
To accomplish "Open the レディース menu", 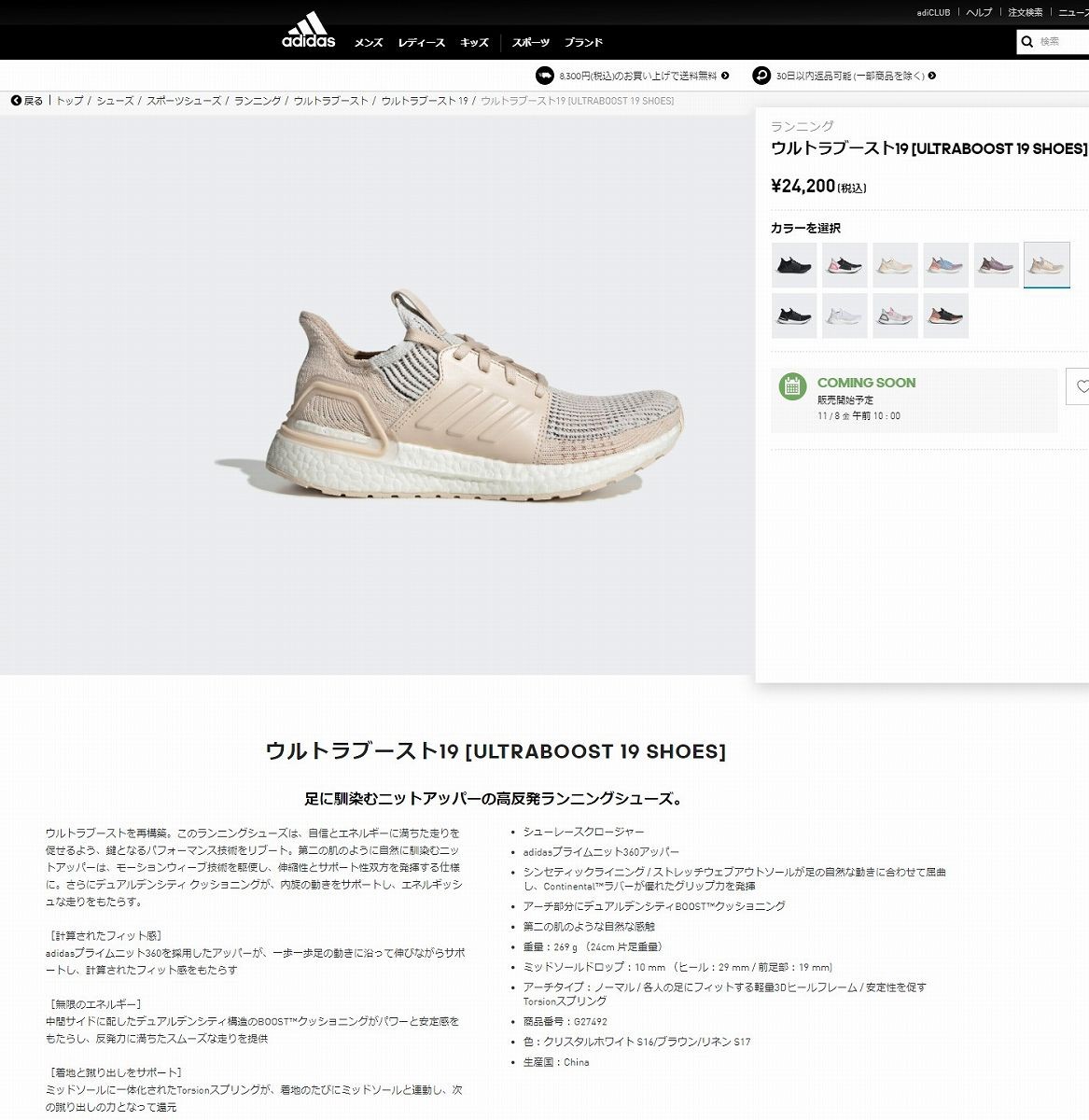I will point(422,43).
